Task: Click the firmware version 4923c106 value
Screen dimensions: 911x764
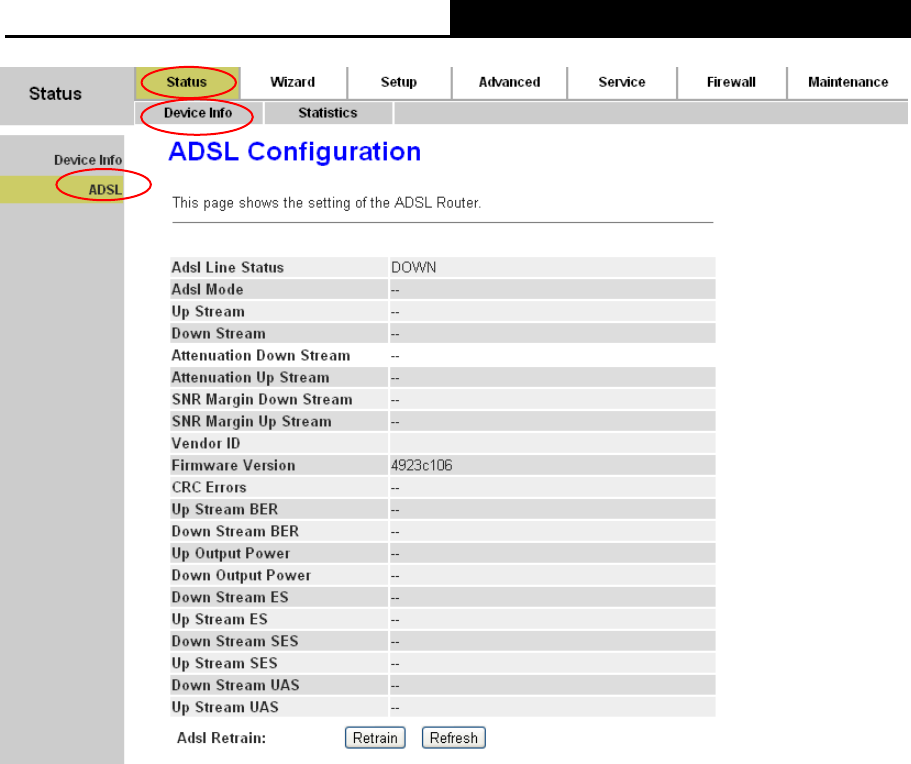Action: coord(422,465)
